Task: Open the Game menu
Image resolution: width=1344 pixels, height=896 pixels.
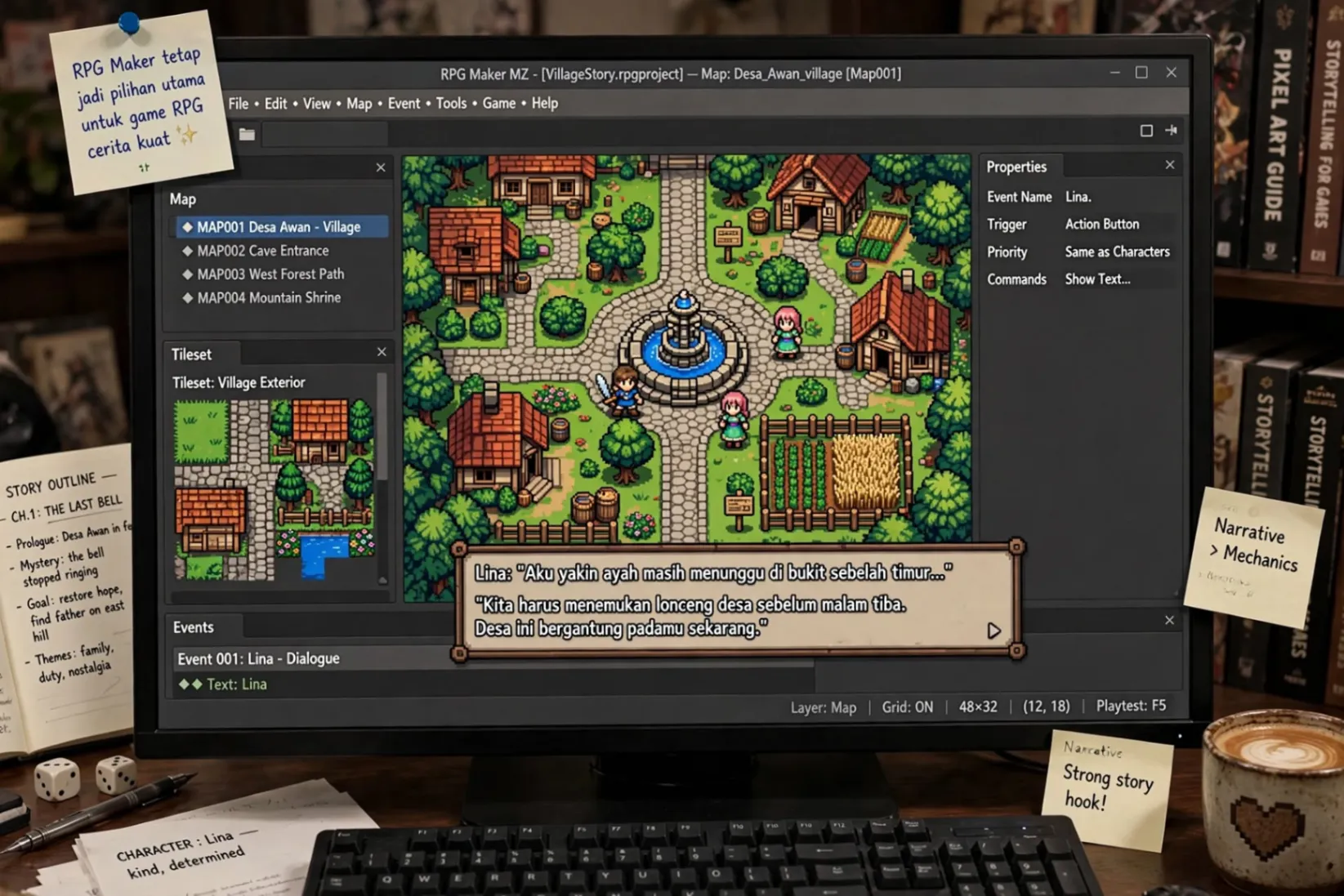Action: pyautogui.click(x=498, y=104)
